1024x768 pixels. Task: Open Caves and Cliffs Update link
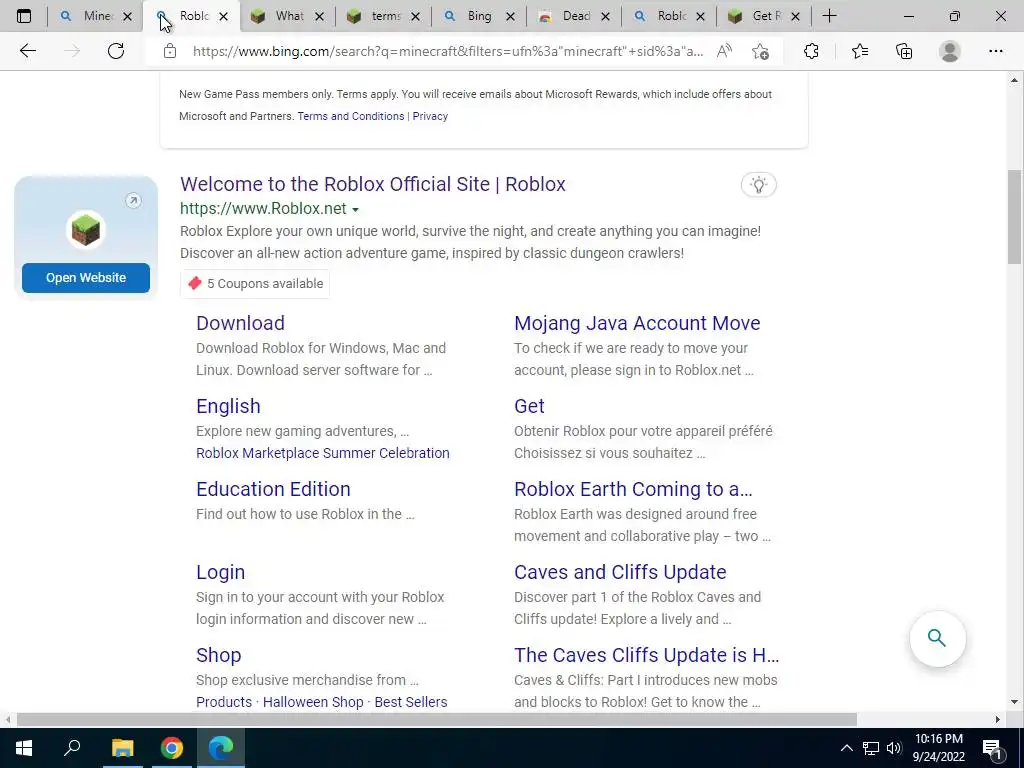click(620, 572)
